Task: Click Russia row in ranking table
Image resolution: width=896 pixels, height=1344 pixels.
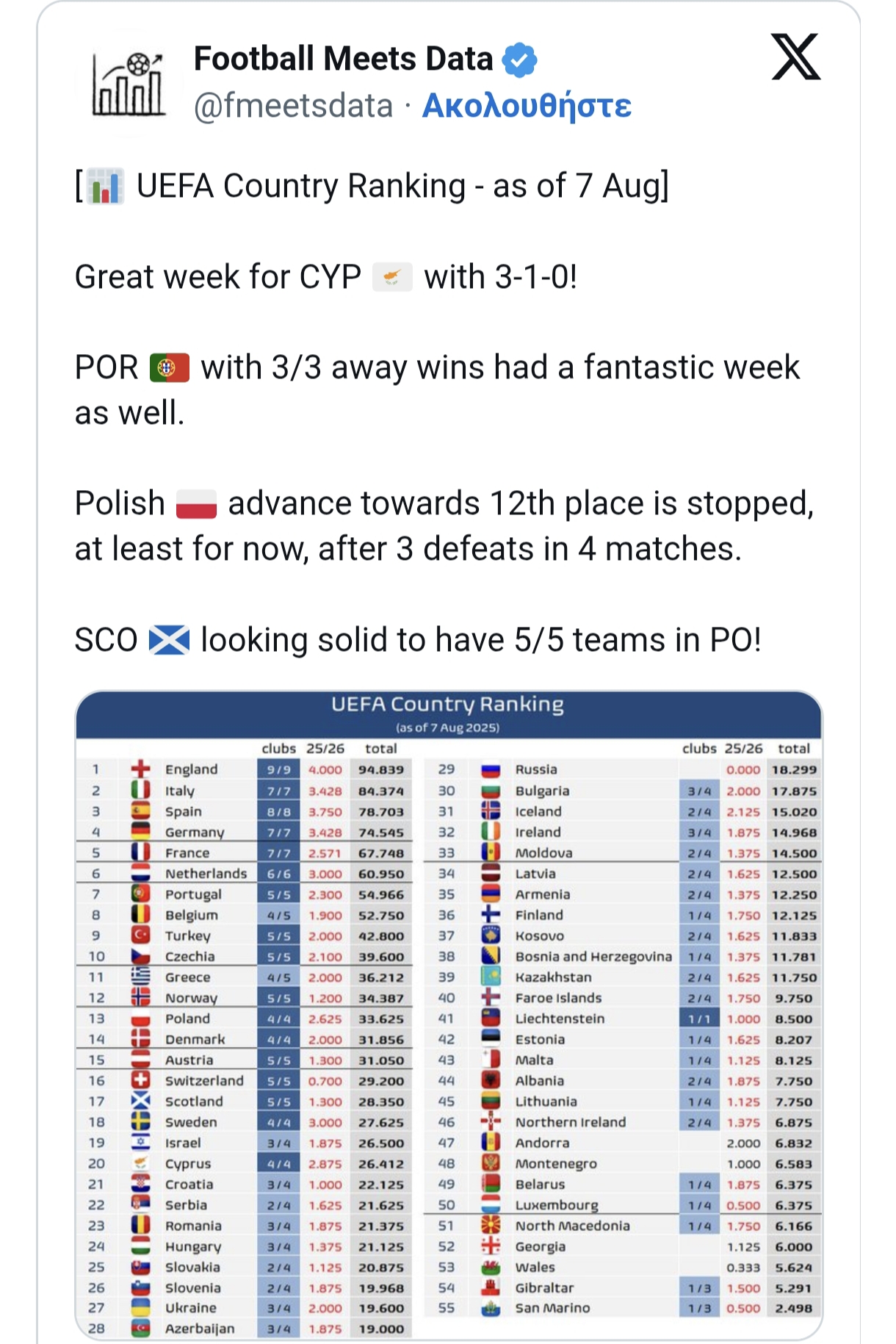Action: coord(624,769)
